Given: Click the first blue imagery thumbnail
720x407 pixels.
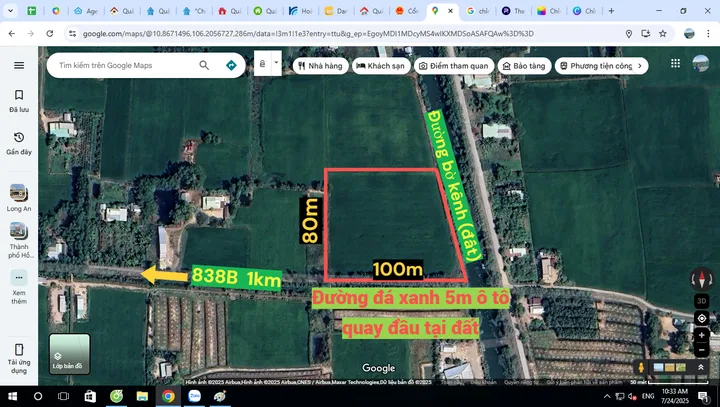Looking at the screenshot, I should pyautogui.click(x=658, y=367).
